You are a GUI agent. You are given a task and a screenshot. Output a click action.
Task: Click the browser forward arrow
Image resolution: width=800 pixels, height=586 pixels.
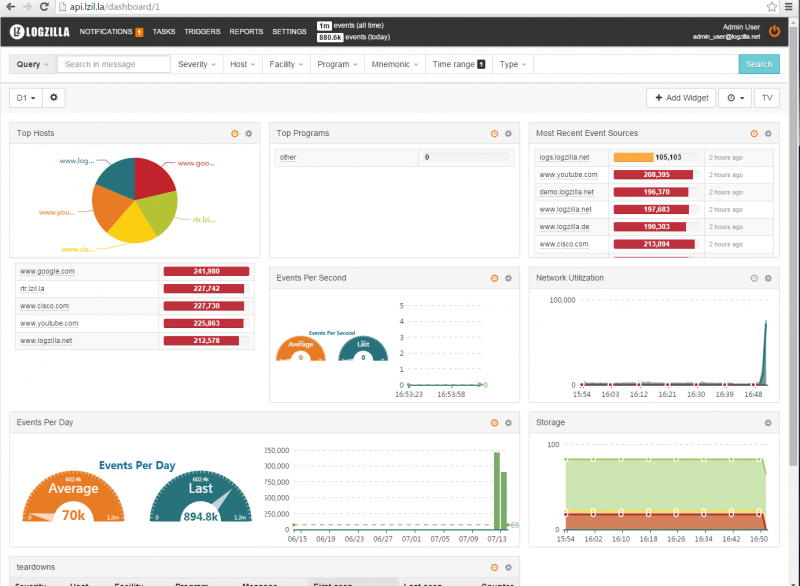28,7
